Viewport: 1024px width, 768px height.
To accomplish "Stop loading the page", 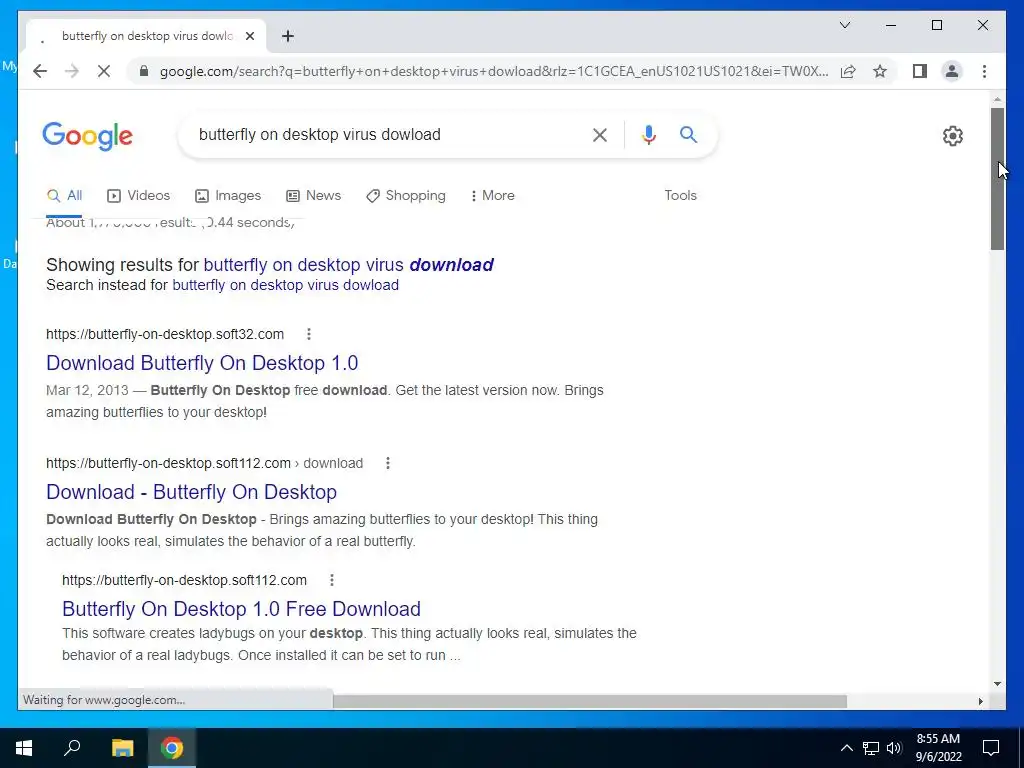I will coord(104,71).
